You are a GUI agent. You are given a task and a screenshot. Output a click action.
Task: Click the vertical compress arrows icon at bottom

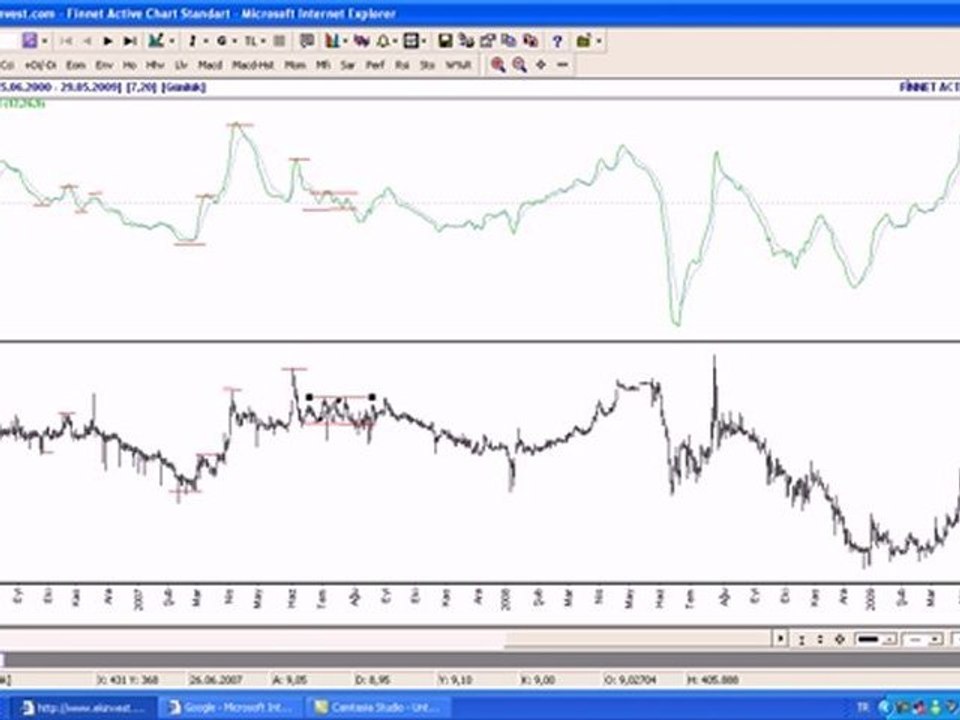click(x=801, y=639)
